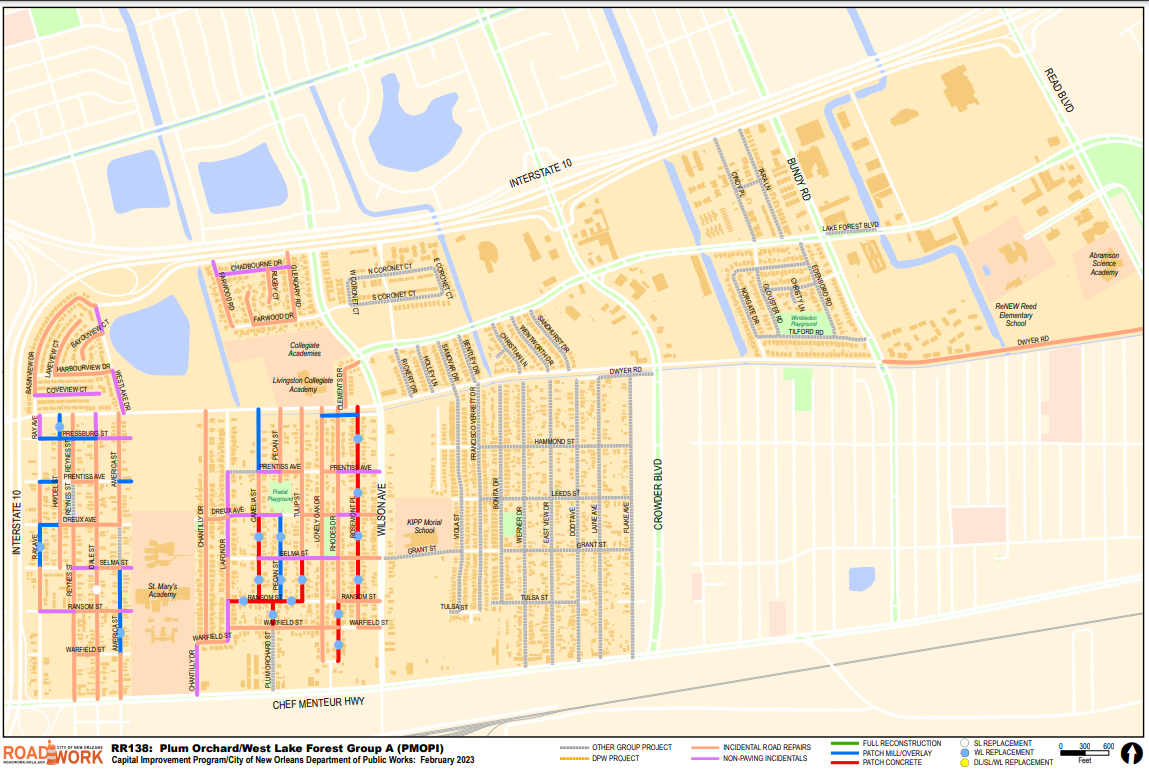The image size is (1149, 769).
Task: Click the ReNEW Reed Elementary School label
Action: pyautogui.click(x=1016, y=314)
